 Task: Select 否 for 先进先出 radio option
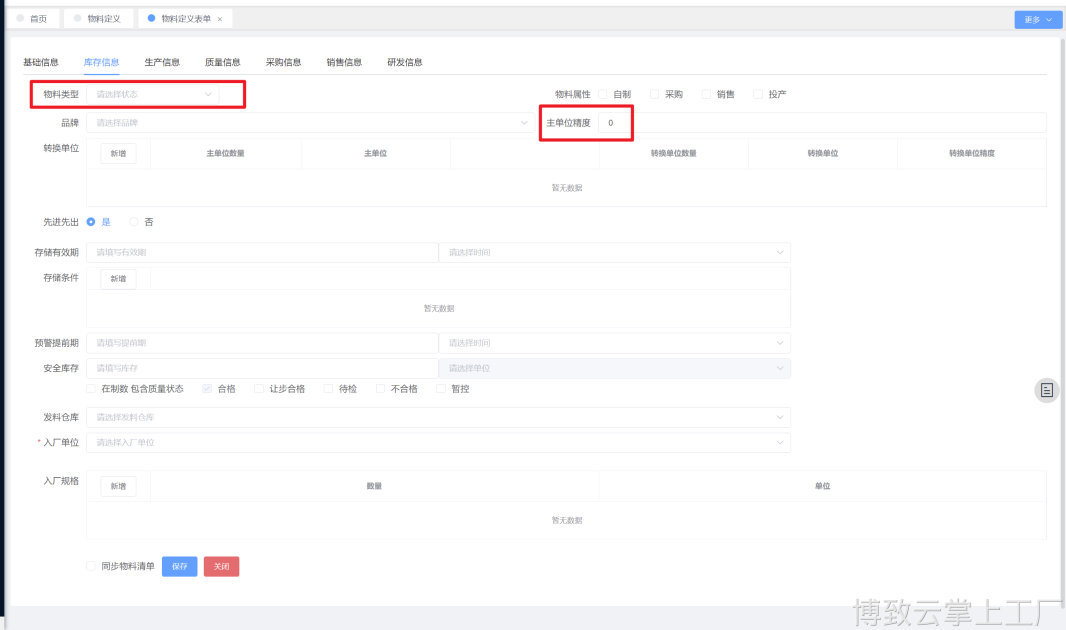coord(134,222)
